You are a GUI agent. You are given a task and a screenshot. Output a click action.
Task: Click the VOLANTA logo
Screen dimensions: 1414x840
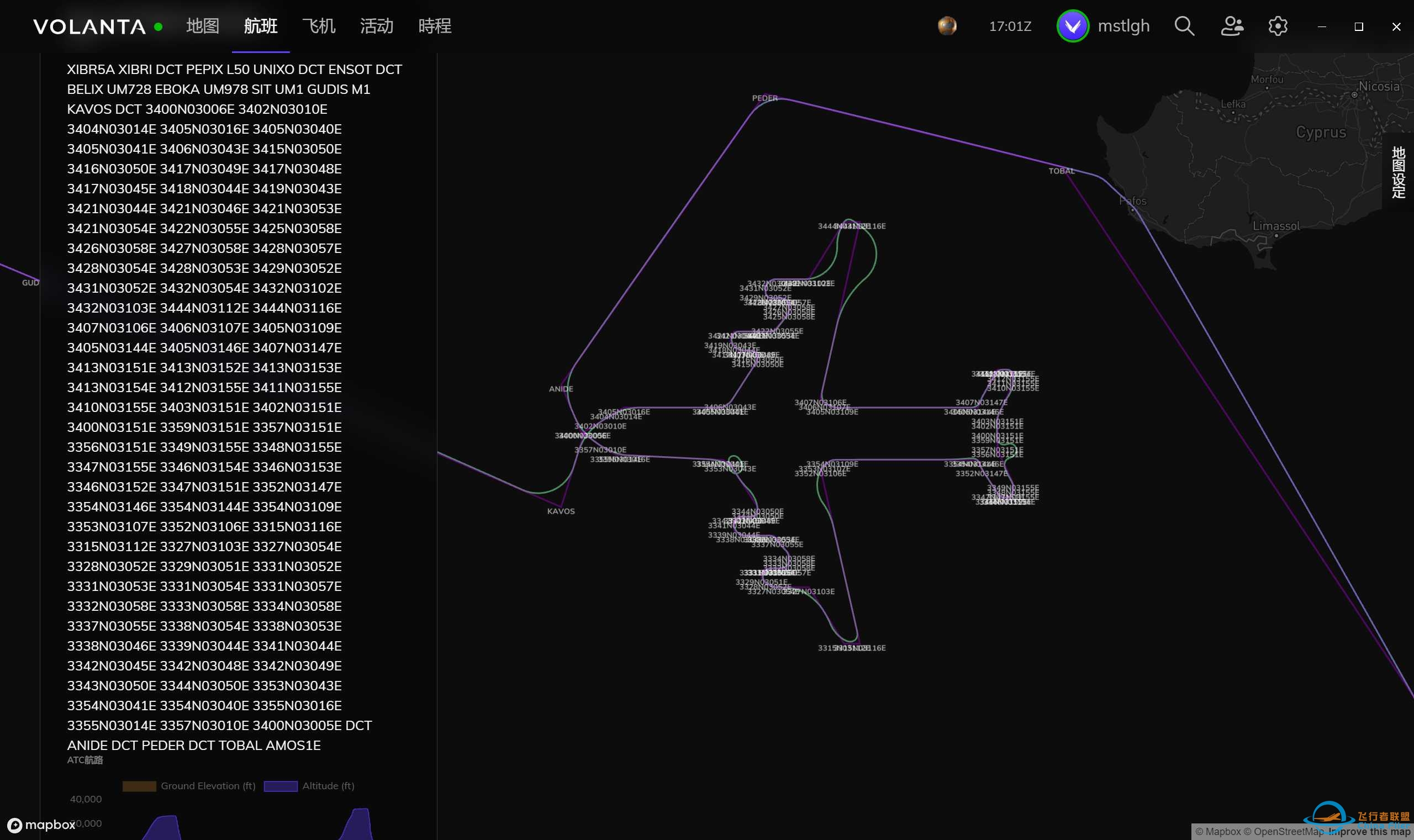pyautogui.click(x=89, y=26)
